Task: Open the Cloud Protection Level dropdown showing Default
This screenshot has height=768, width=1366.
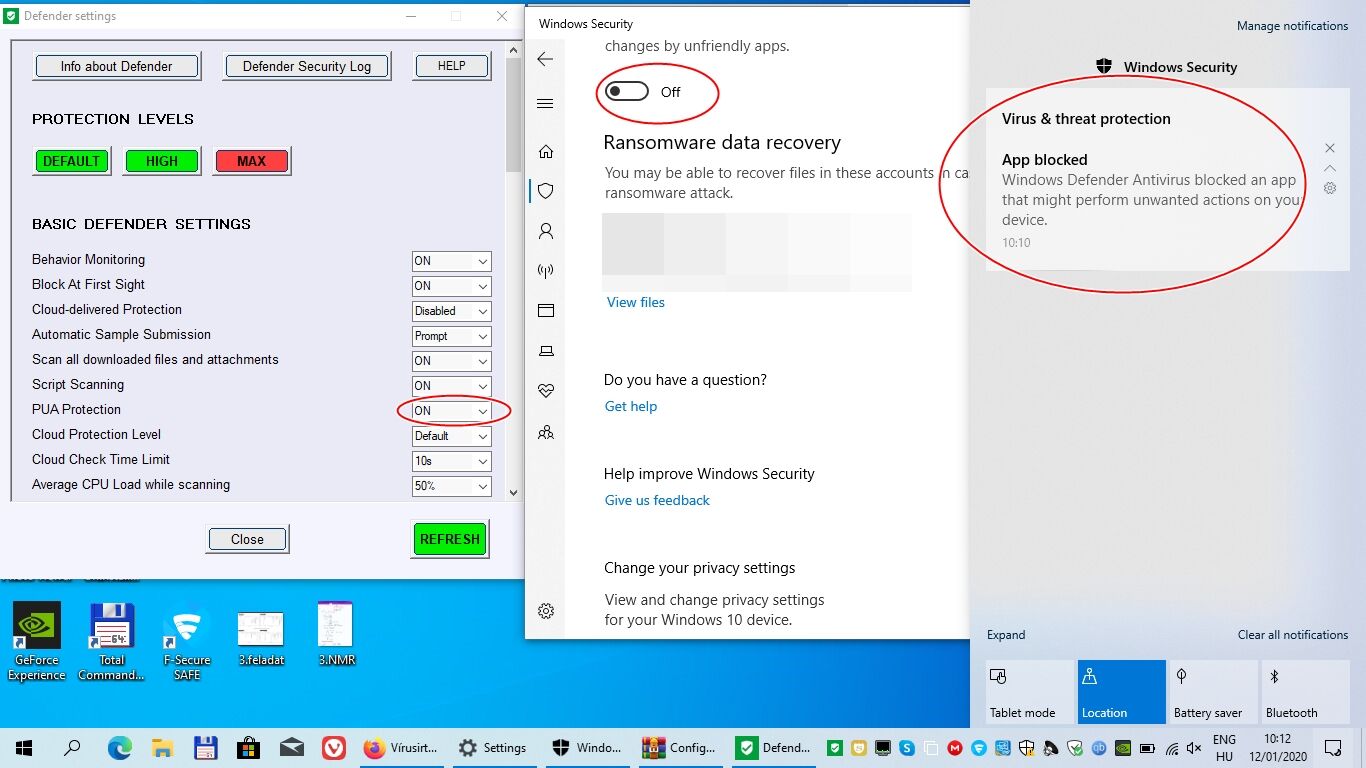Action: [x=452, y=436]
